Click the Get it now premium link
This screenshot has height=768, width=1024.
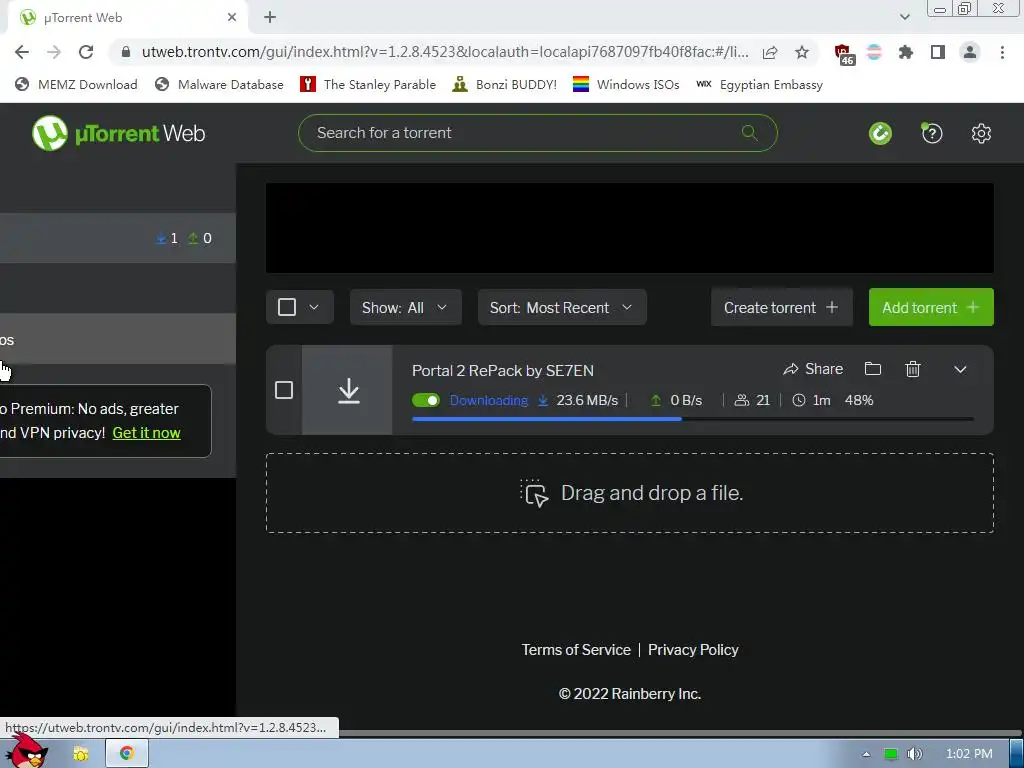(x=146, y=433)
